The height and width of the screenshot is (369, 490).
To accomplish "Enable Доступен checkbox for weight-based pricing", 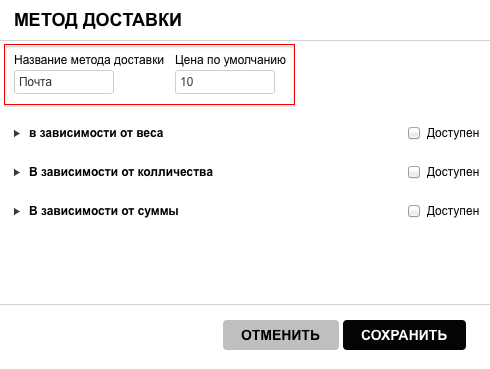I will coord(414,133).
